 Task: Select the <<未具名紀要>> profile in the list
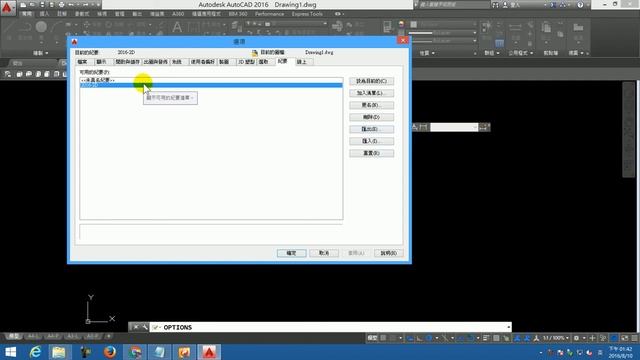(x=211, y=80)
